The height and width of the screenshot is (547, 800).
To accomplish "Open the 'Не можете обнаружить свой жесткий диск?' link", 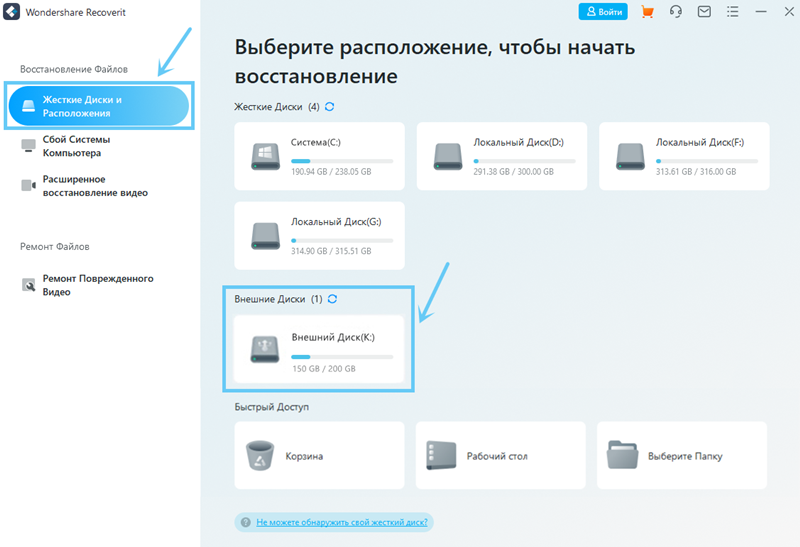I will click(x=342, y=522).
